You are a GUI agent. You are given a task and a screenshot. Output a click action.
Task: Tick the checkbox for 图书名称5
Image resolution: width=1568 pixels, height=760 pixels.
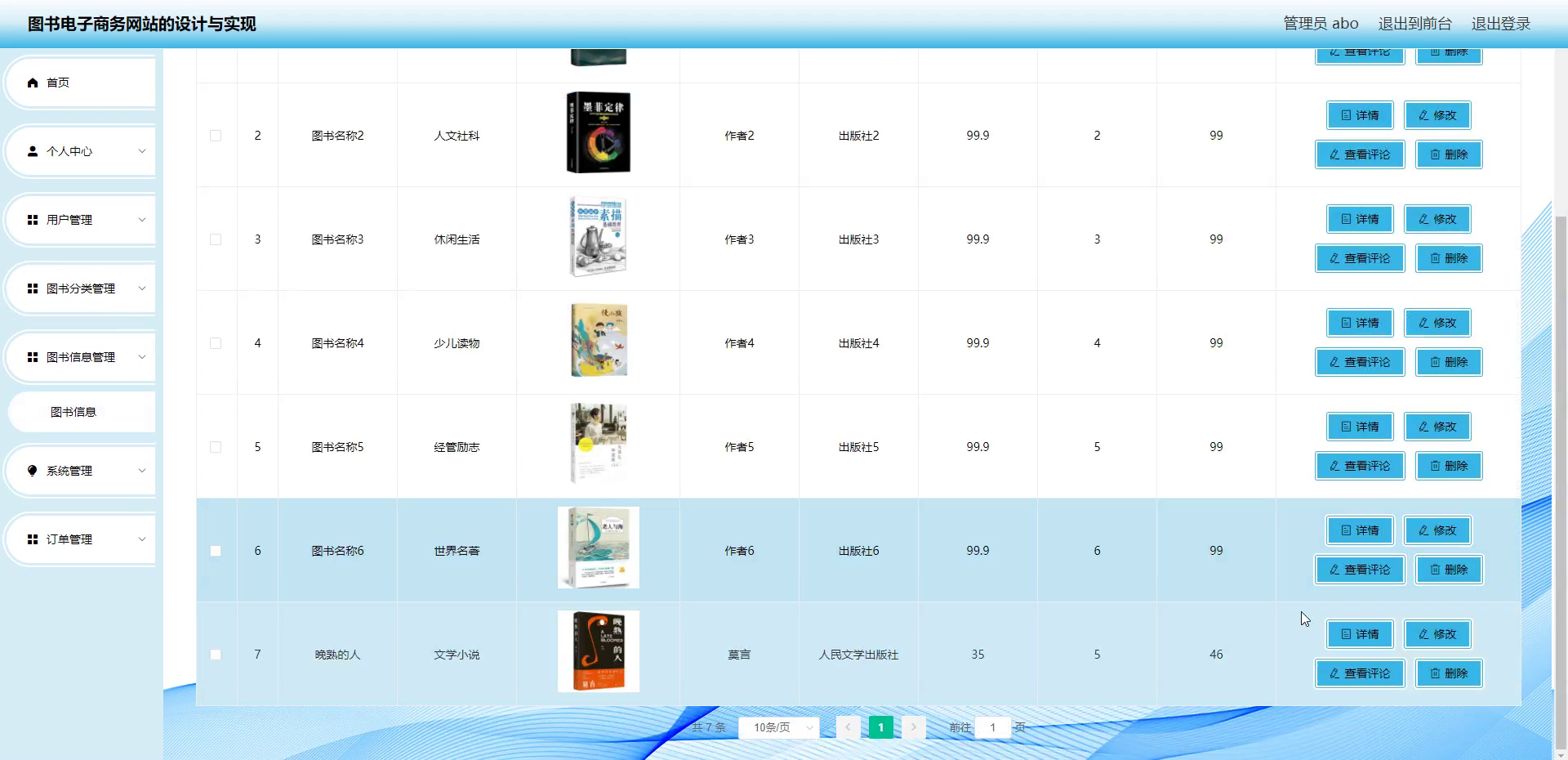(216, 447)
